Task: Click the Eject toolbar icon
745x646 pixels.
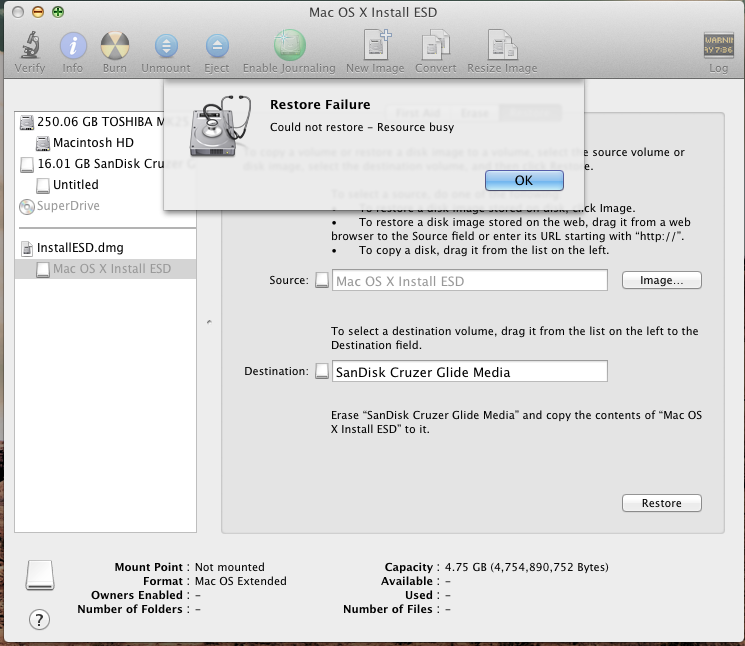Action: [x=217, y=52]
